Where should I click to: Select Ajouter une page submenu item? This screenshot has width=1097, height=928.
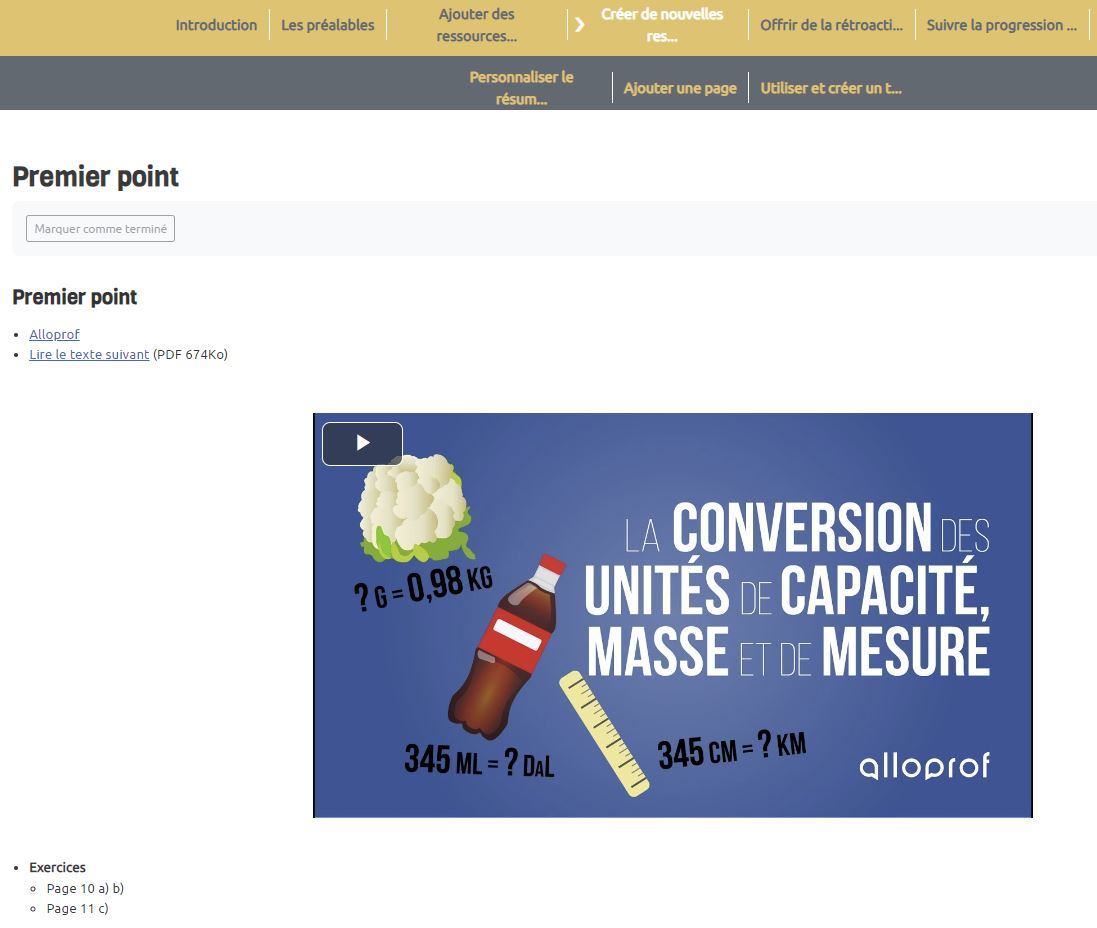(680, 88)
